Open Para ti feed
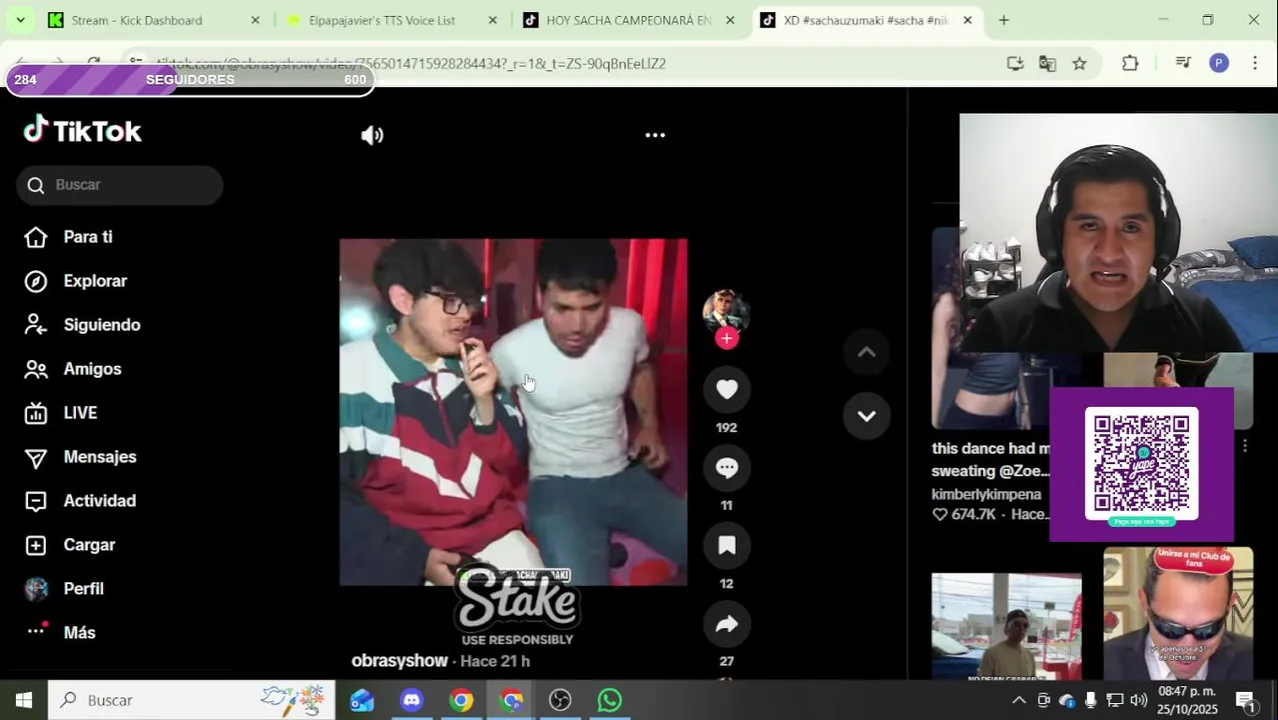 pos(88,237)
